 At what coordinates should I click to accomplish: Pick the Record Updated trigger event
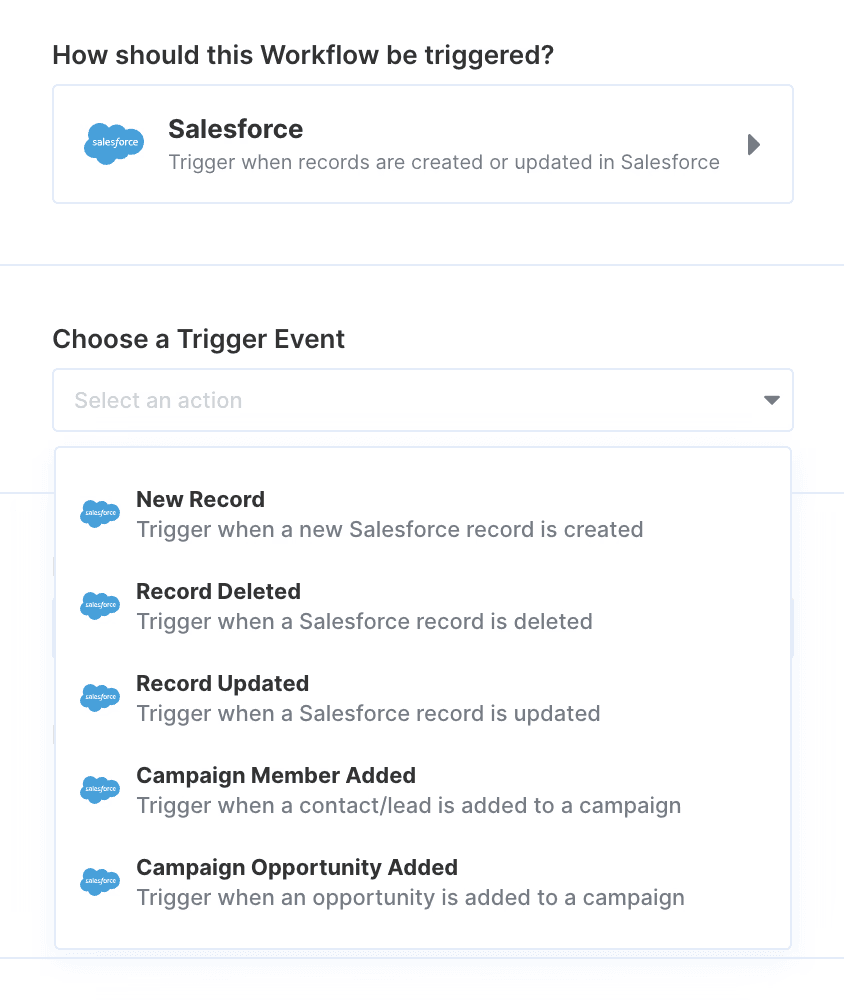pyautogui.click(x=222, y=684)
